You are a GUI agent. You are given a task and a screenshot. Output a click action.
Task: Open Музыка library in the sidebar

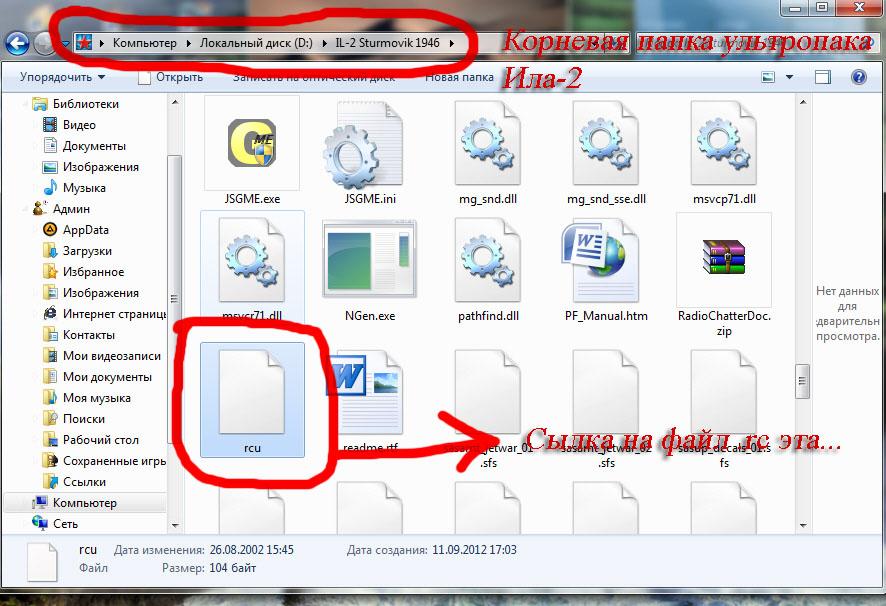[x=75, y=188]
